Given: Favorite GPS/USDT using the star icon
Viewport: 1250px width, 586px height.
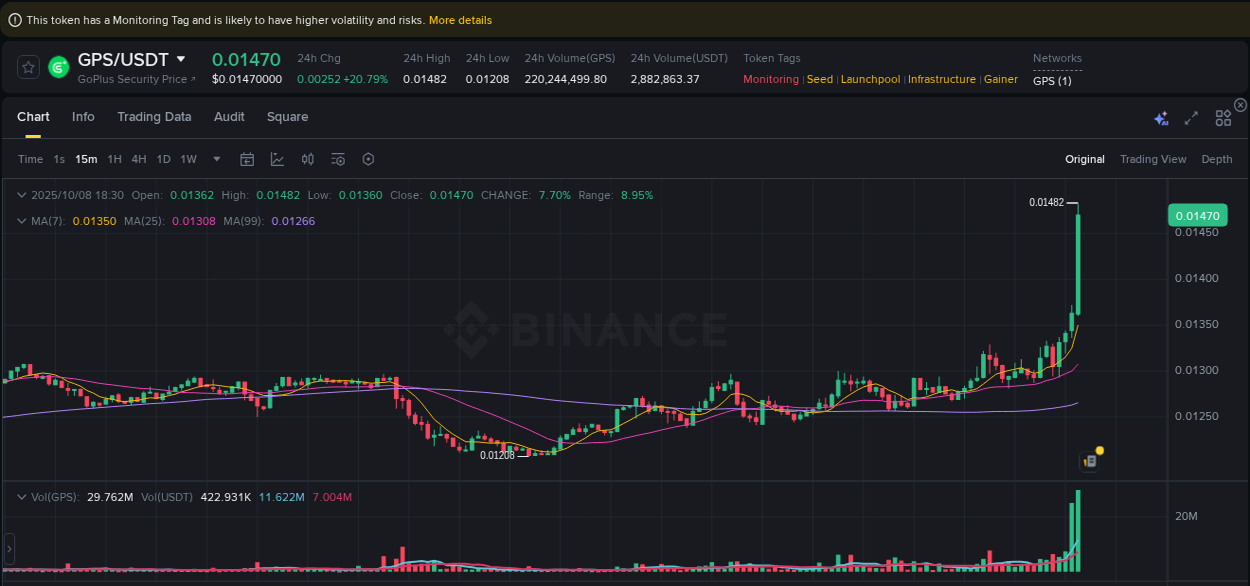Looking at the screenshot, I should [x=29, y=67].
